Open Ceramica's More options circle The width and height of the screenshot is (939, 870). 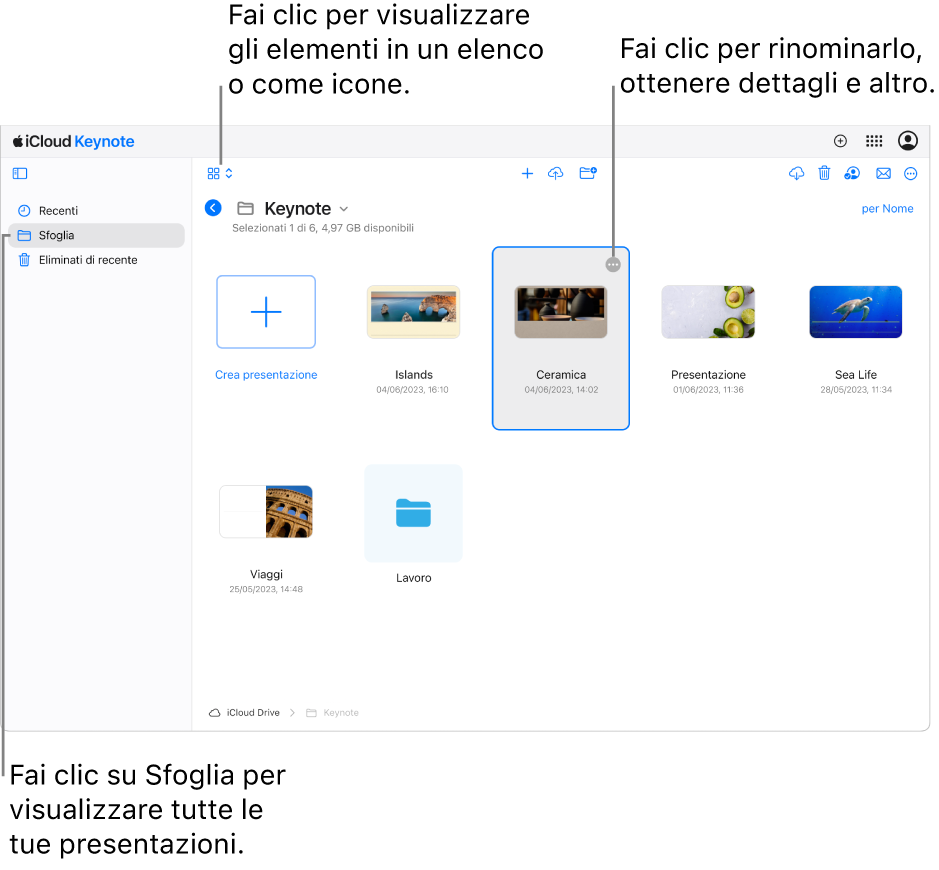point(613,264)
